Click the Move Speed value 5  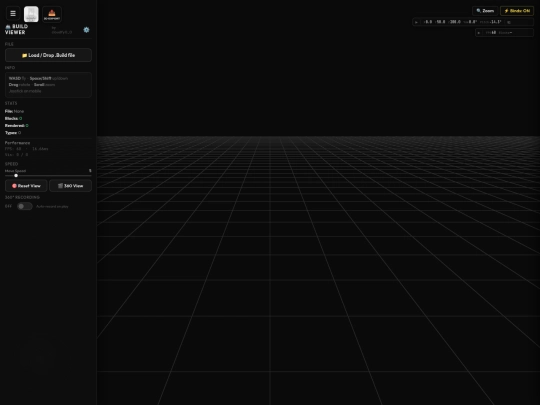90,170
